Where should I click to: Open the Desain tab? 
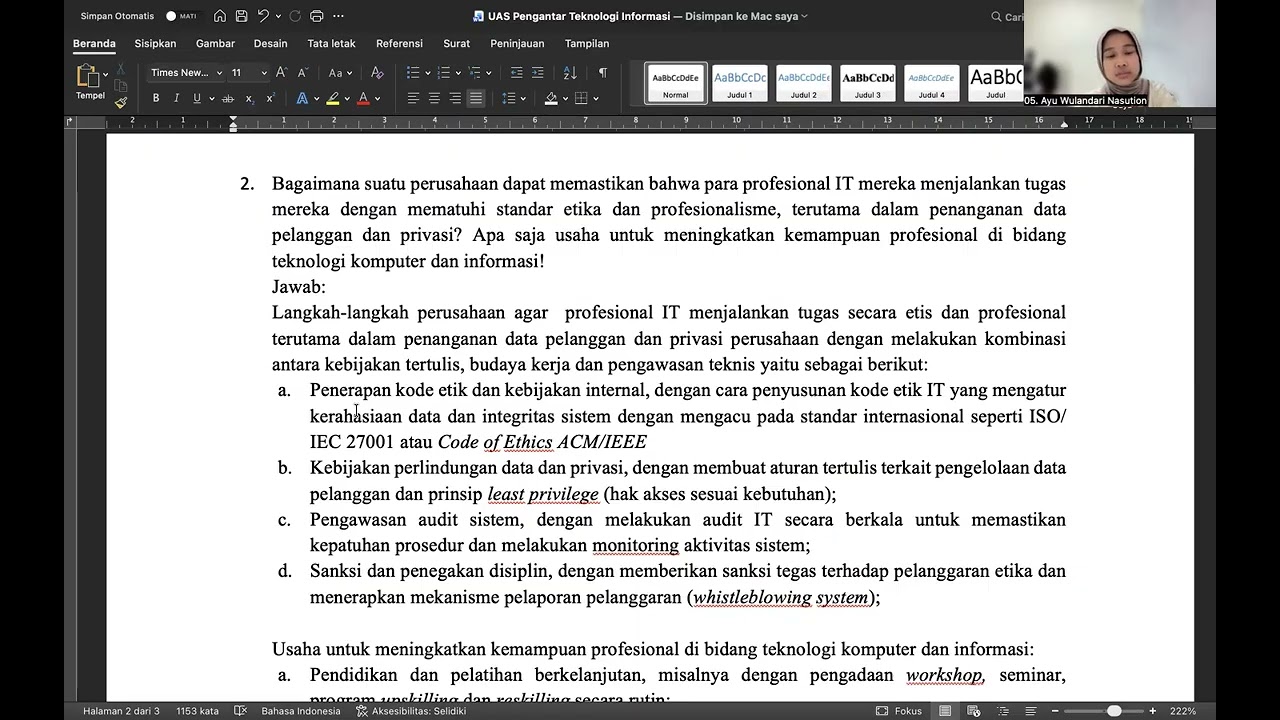pos(270,44)
